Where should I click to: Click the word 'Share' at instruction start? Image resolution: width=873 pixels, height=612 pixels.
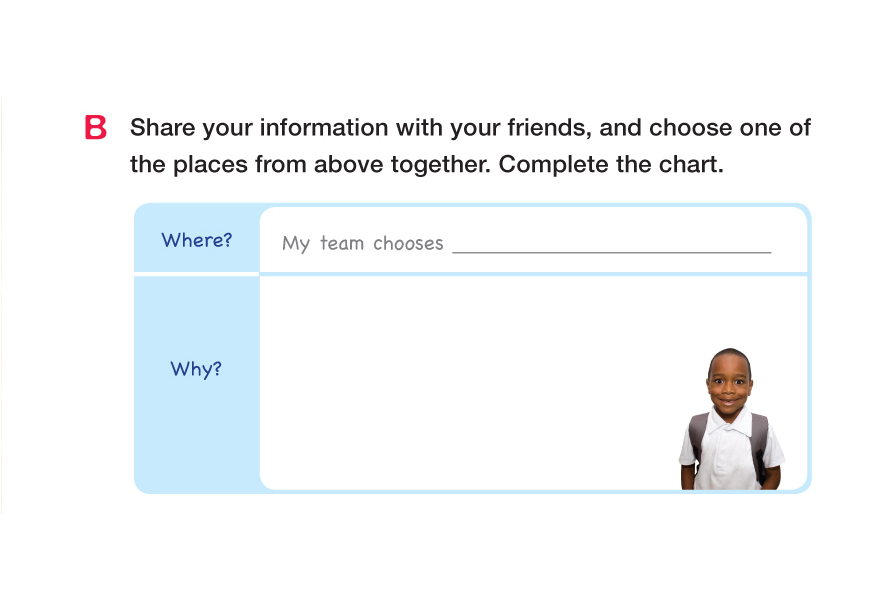(x=162, y=129)
